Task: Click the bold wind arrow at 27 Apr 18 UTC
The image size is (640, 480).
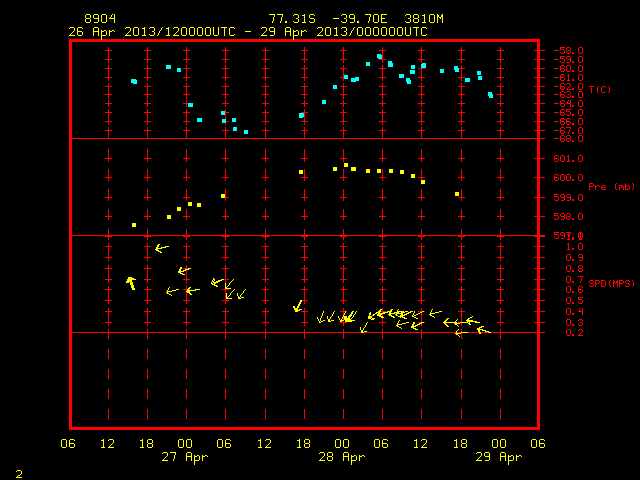Action: [299, 306]
